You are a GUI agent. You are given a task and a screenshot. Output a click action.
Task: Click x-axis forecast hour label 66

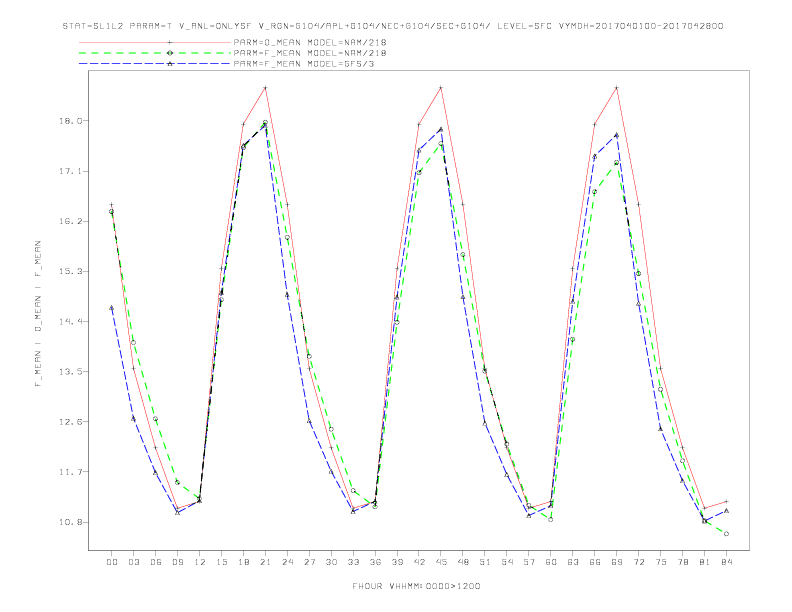click(595, 562)
